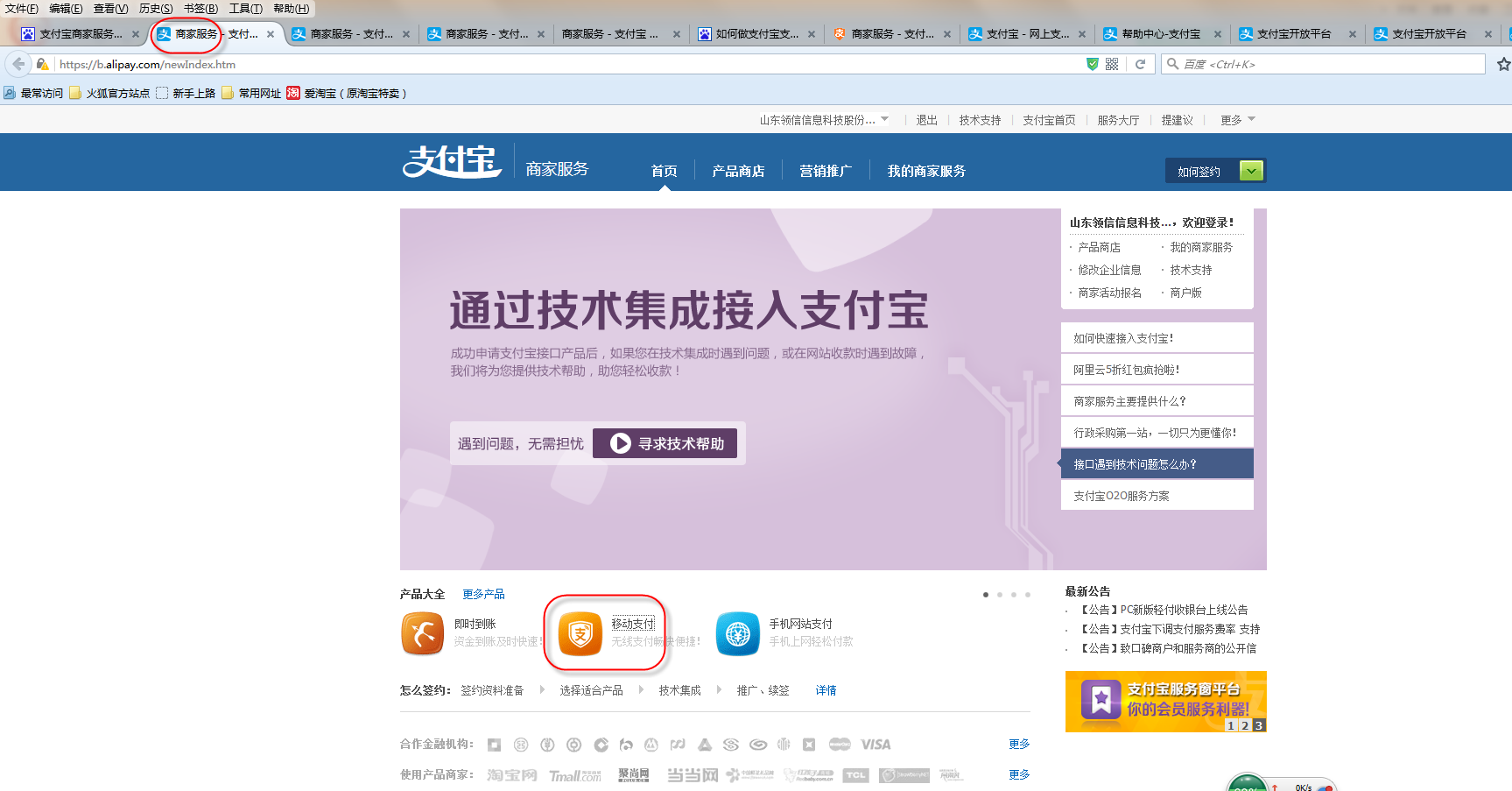Click the browser back arrow button
This screenshot has width=1512, height=791.
pos(18,64)
